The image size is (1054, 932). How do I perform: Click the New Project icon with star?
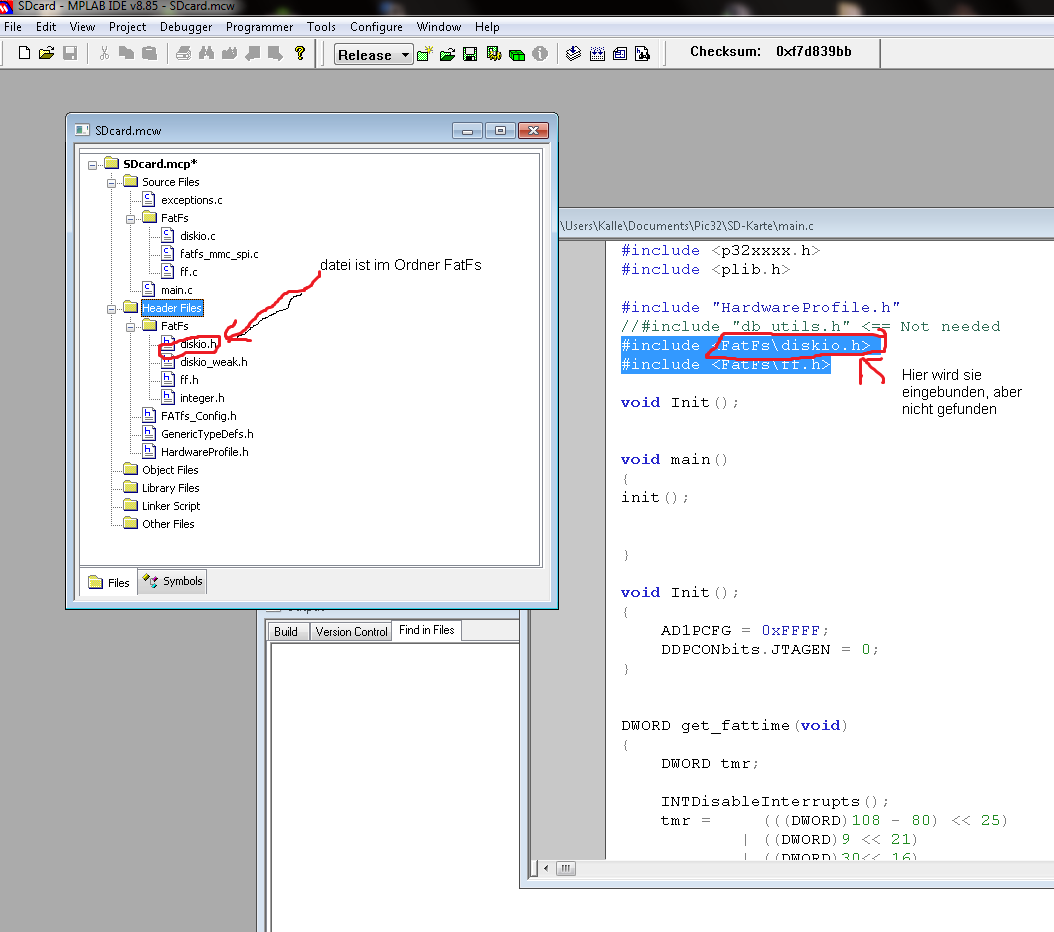[x=425, y=54]
